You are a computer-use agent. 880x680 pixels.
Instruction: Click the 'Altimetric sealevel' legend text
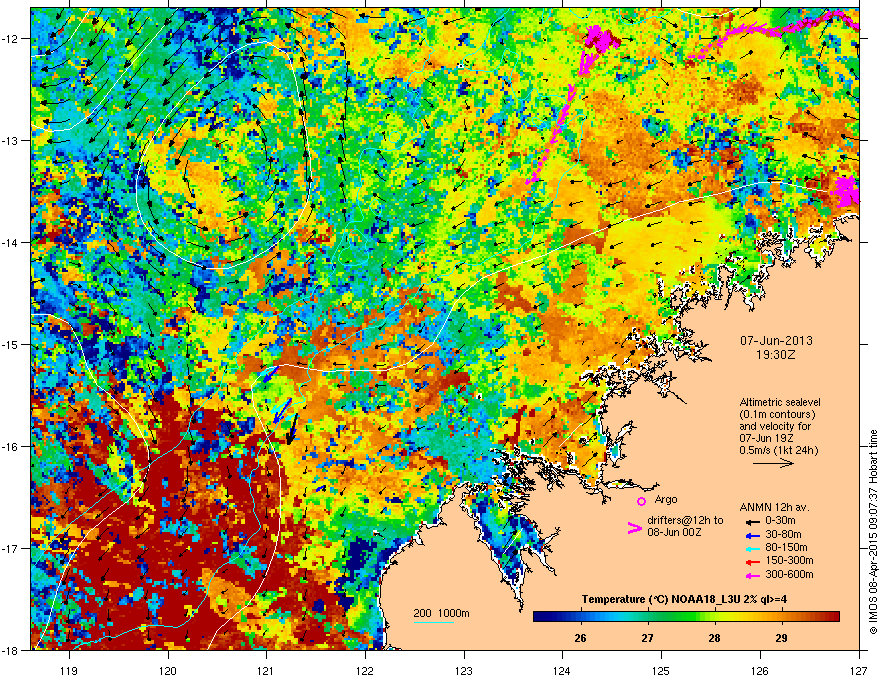click(780, 402)
